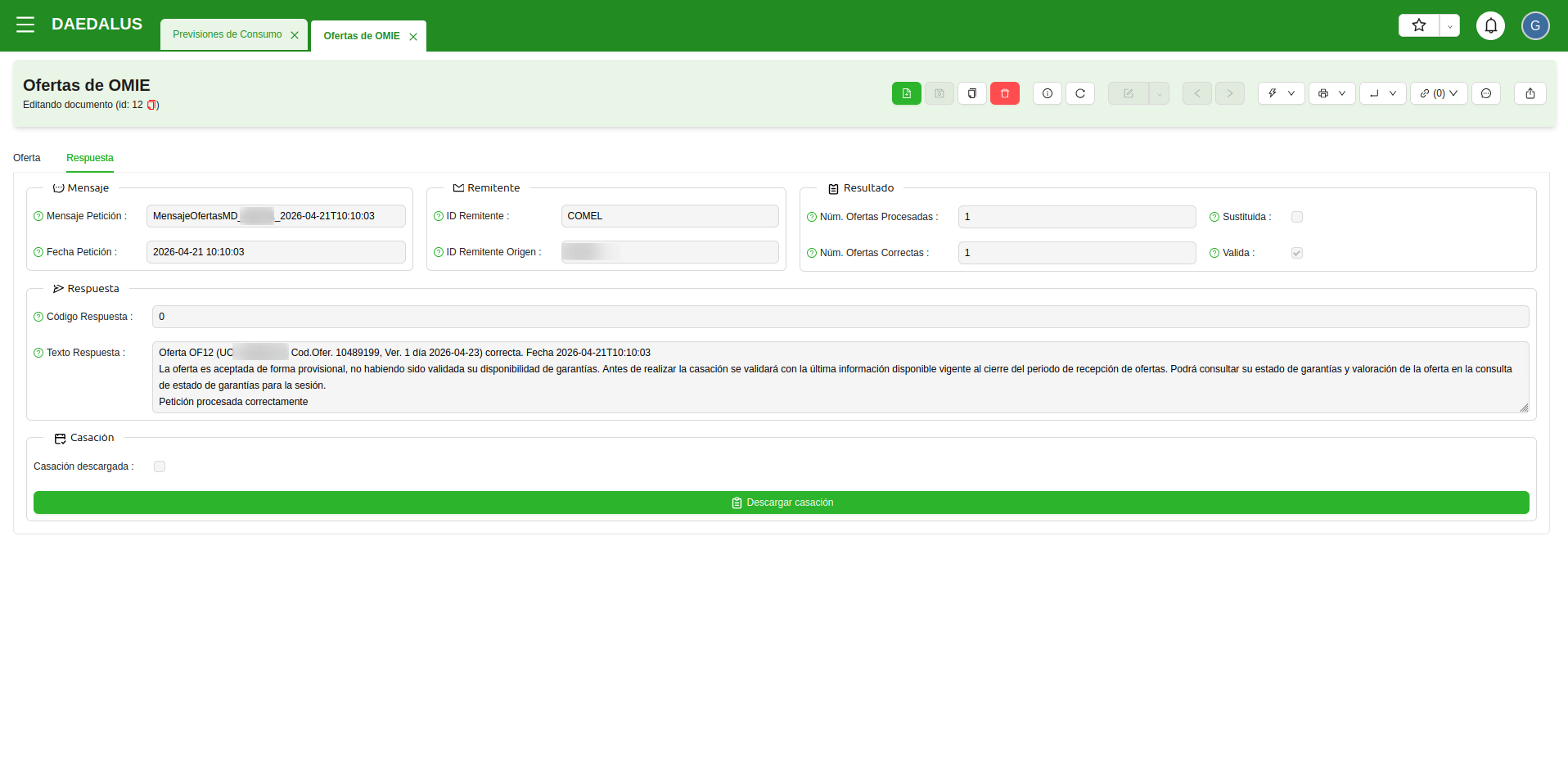Viewport: 1568px width, 784px height.
Task: Duplicate the document with the copy icon
Action: pos(971,93)
